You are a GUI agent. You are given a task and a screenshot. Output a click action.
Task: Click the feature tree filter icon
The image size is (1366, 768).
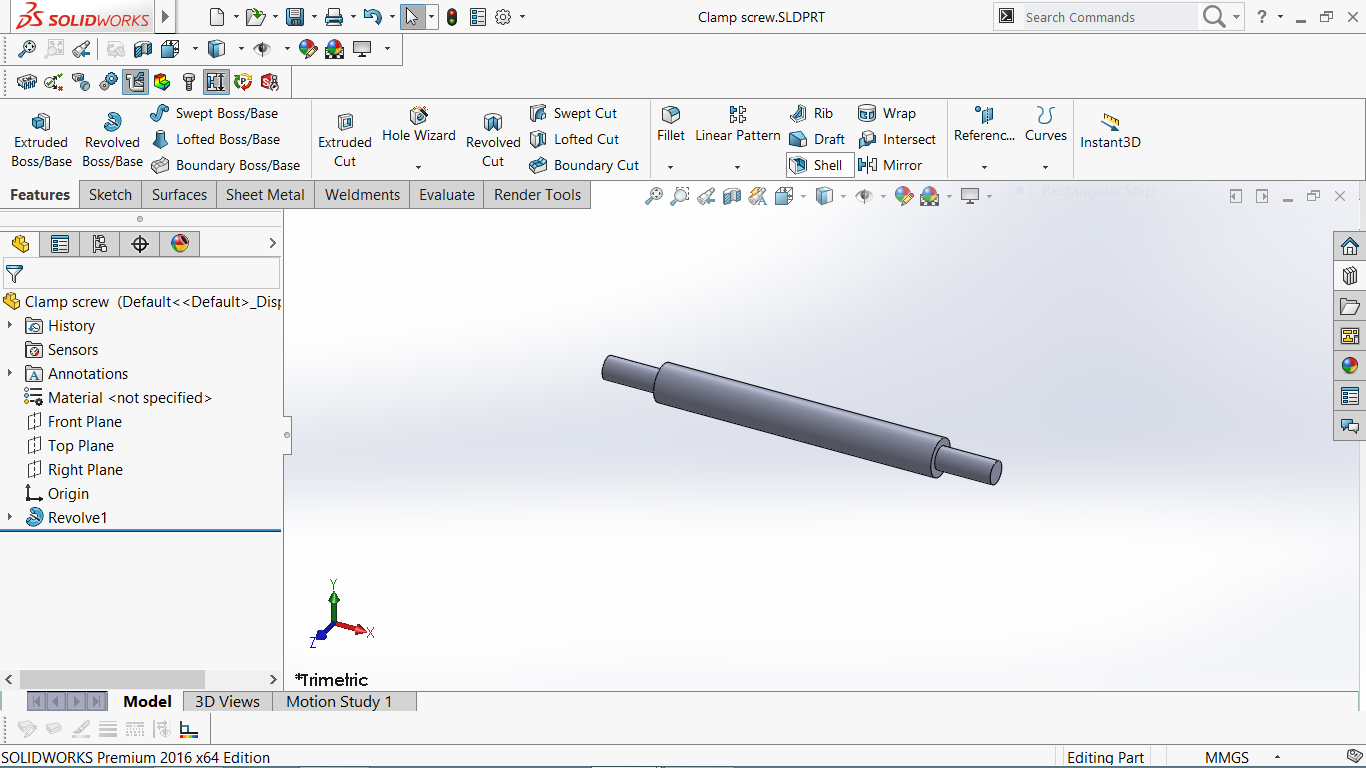point(15,273)
